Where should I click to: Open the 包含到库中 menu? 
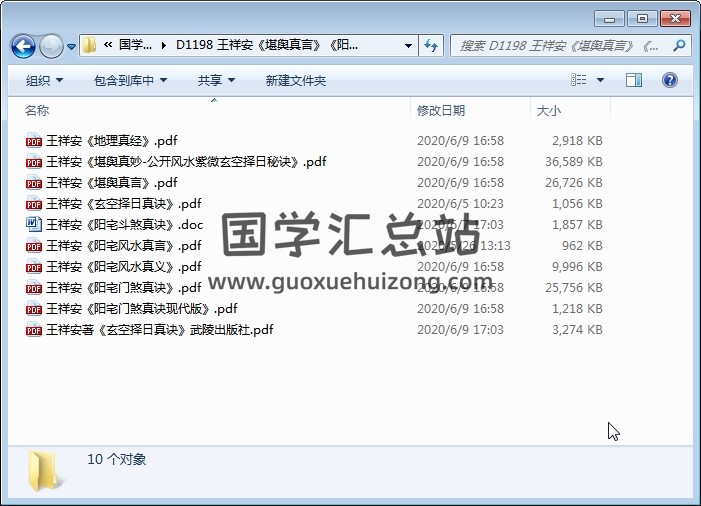(131, 80)
